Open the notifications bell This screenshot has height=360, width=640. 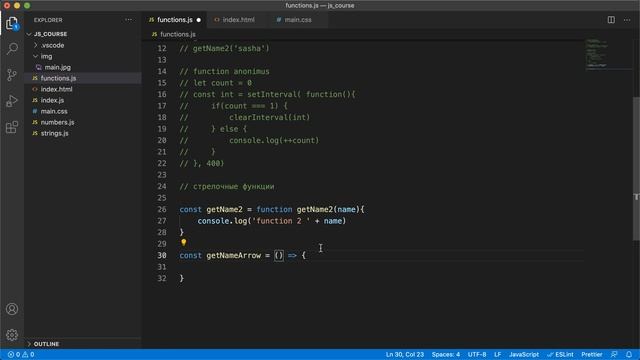pos(629,354)
